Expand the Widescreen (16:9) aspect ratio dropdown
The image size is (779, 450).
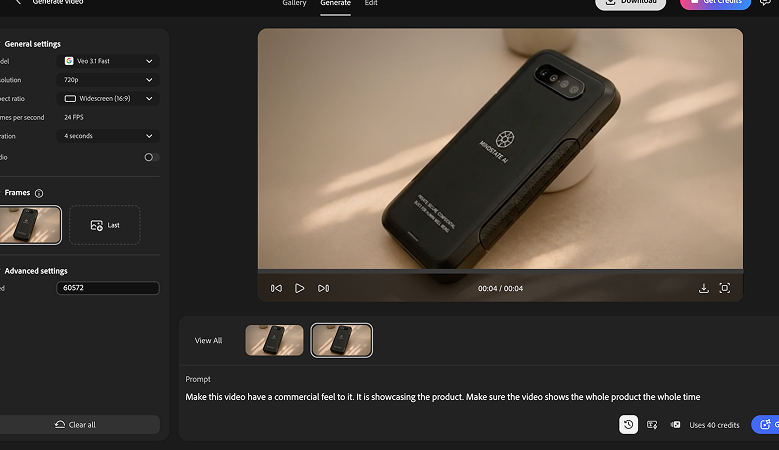coord(108,98)
